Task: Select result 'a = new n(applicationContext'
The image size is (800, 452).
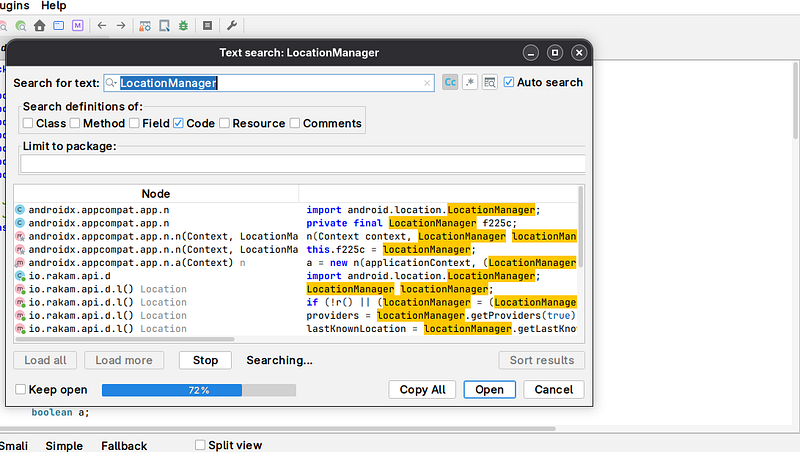Action: 441,263
